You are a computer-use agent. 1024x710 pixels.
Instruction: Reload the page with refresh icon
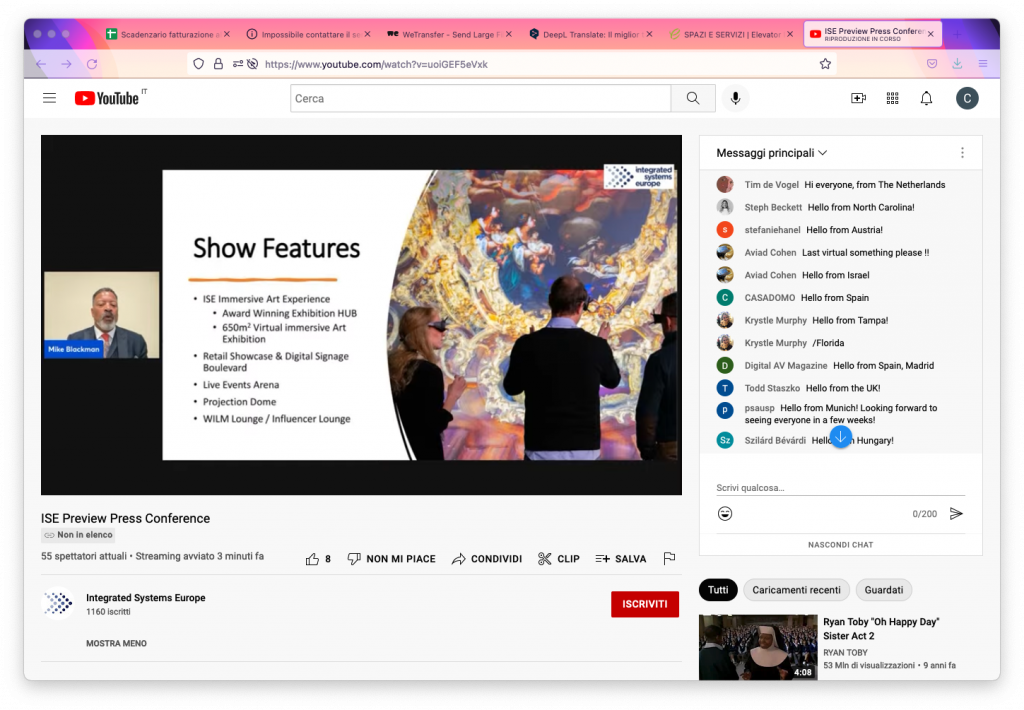[x=92, y=64]
